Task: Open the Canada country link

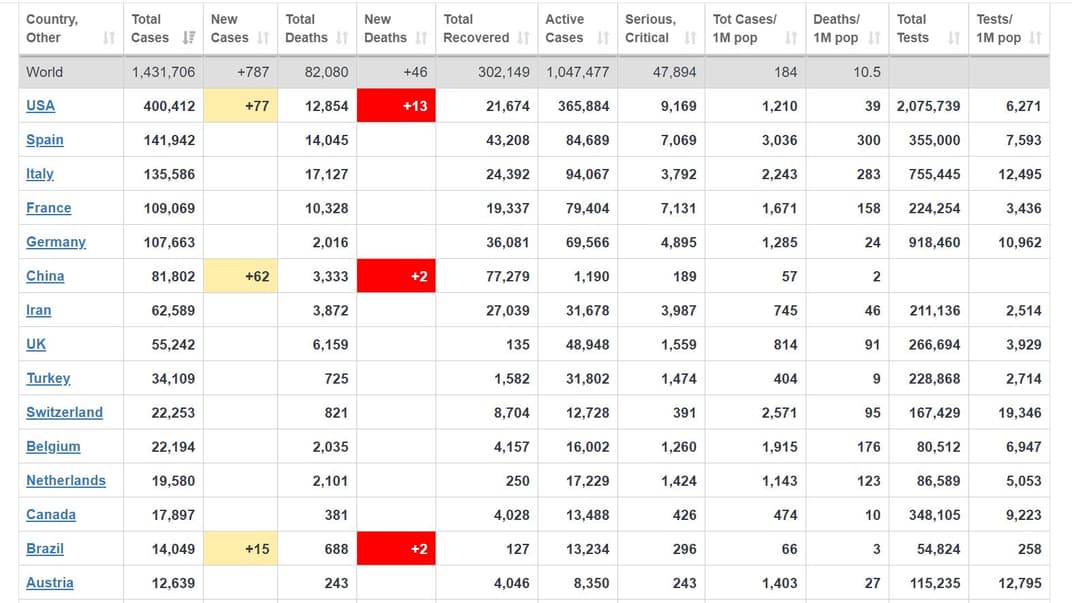Action: 51,515
